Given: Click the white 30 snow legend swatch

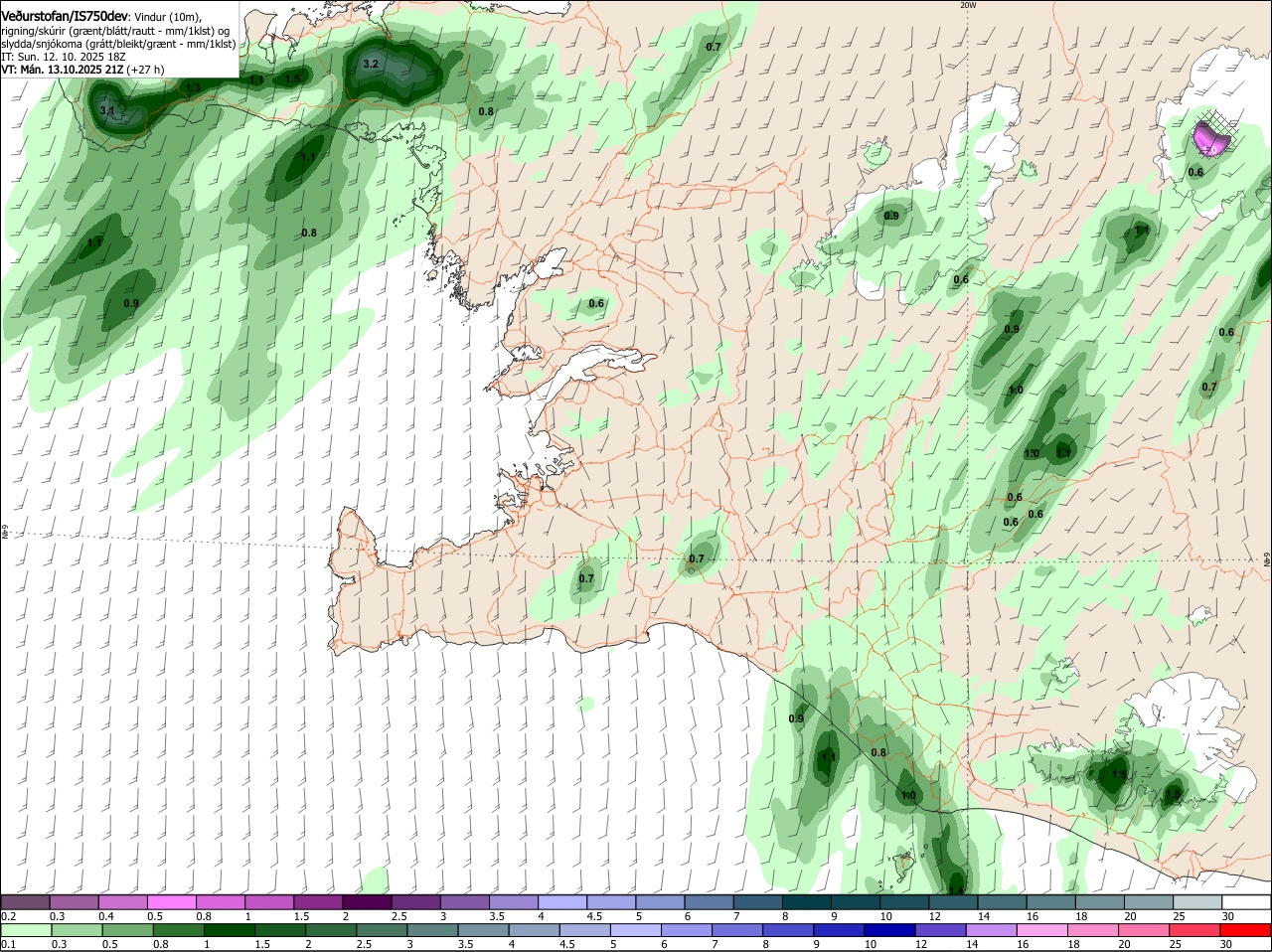Looking at the screenshot, I should point(1245,902).
